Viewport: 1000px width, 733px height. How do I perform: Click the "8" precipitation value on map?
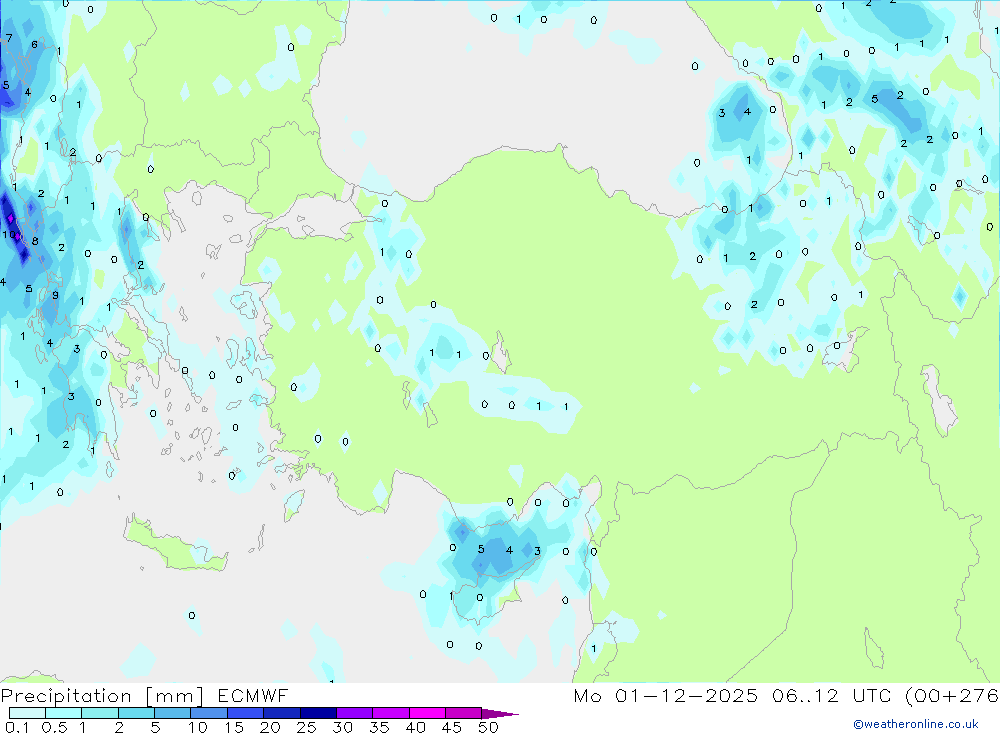pyautogui.click(x=35, y=241)
